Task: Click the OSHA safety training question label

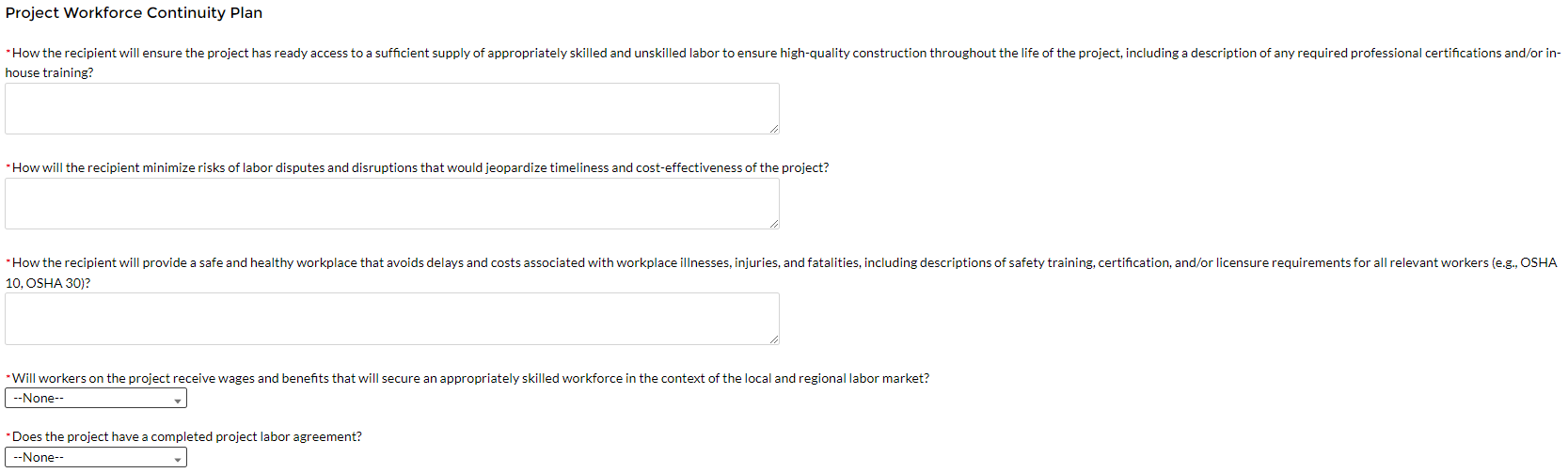Action: click(658, 263)
